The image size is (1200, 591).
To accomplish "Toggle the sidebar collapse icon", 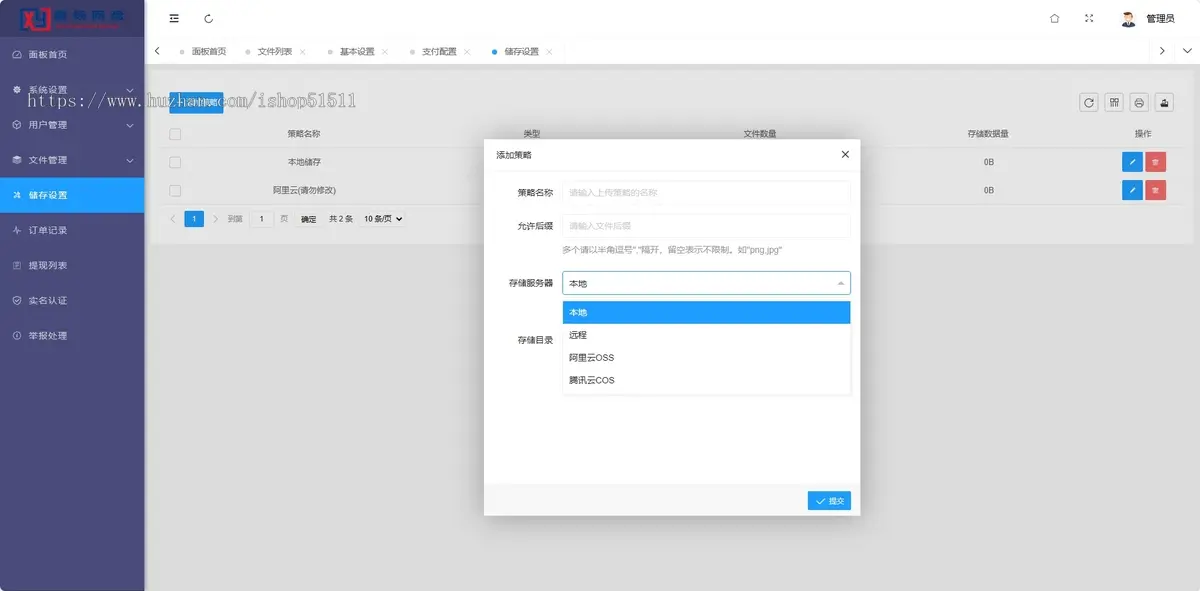I will click(x=174, y=18).
